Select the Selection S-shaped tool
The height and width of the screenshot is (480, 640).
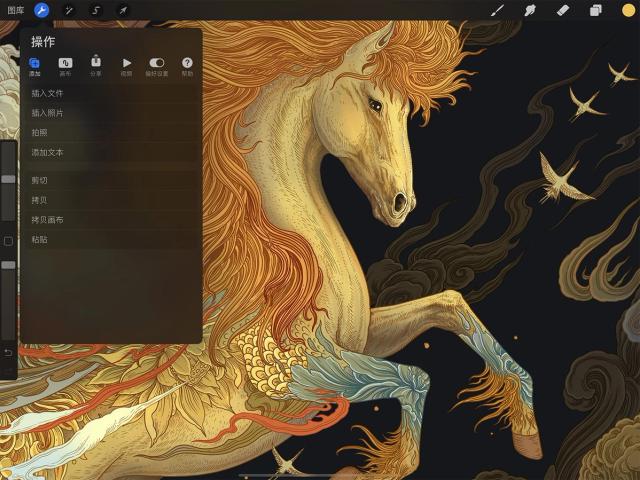coord(96,10)
